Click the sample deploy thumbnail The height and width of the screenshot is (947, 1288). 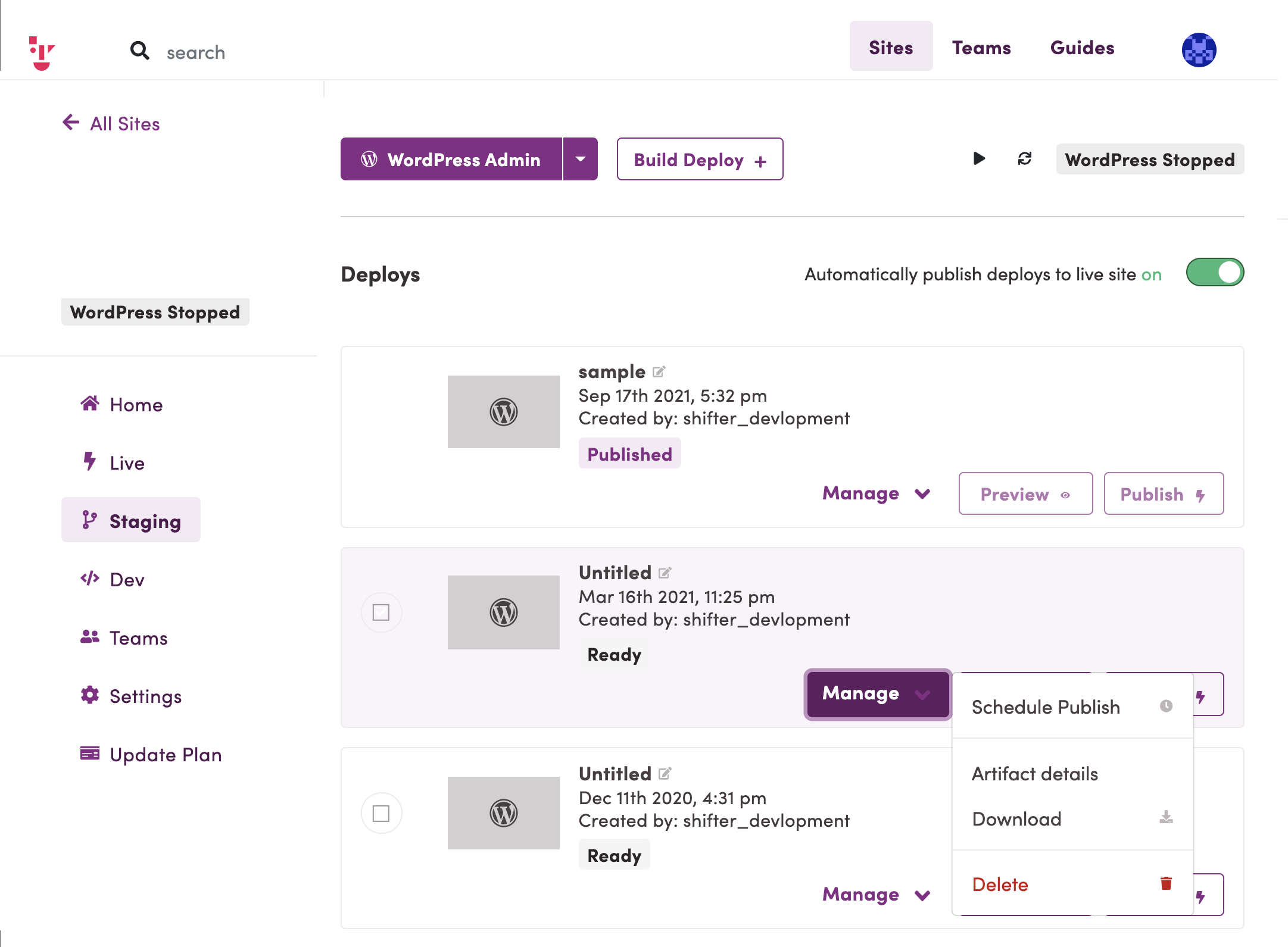click(504, 412)
